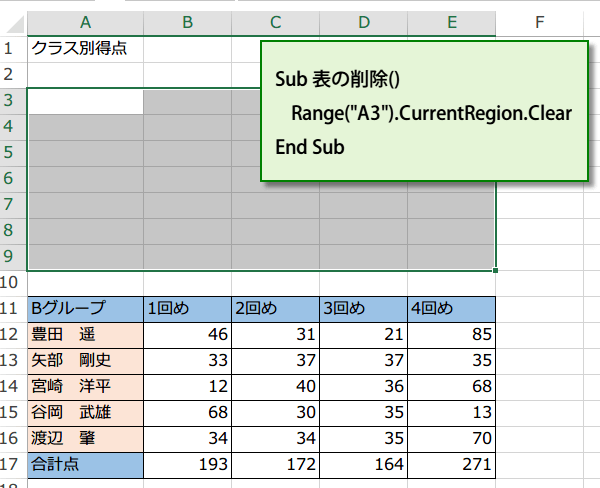Viewport: 600px width, 488px height.
Task: Select the 合計点 label cell
Action: coord(85,464)
